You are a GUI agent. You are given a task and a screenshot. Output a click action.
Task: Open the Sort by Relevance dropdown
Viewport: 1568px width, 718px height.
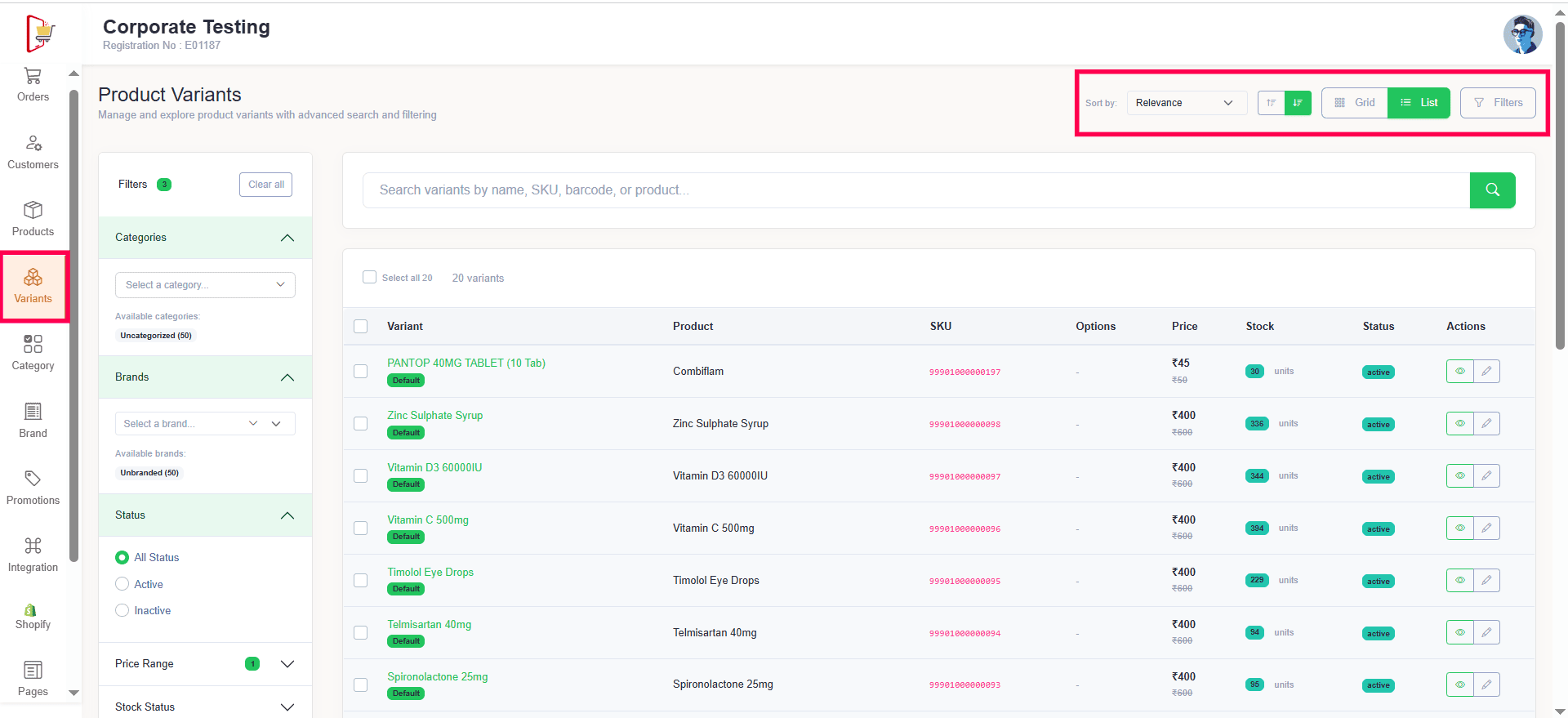[1185, 103]
